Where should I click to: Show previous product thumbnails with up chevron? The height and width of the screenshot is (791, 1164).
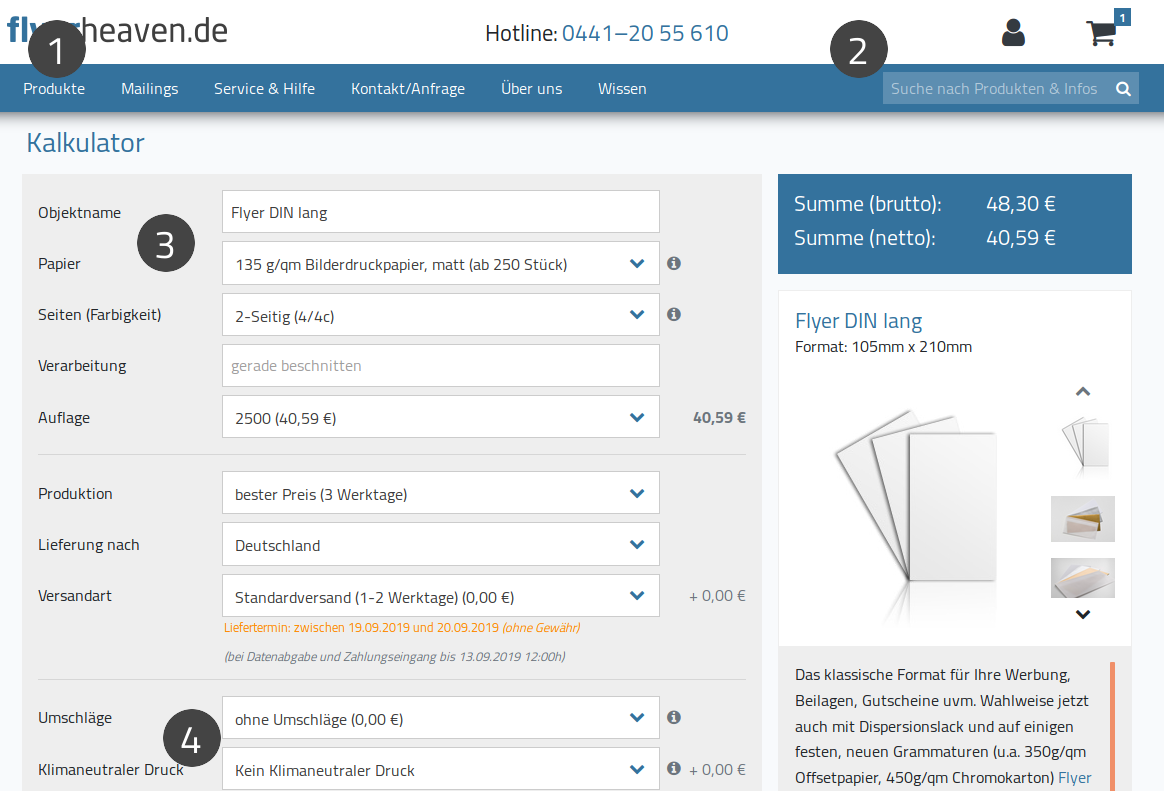tap(1083, 392)
